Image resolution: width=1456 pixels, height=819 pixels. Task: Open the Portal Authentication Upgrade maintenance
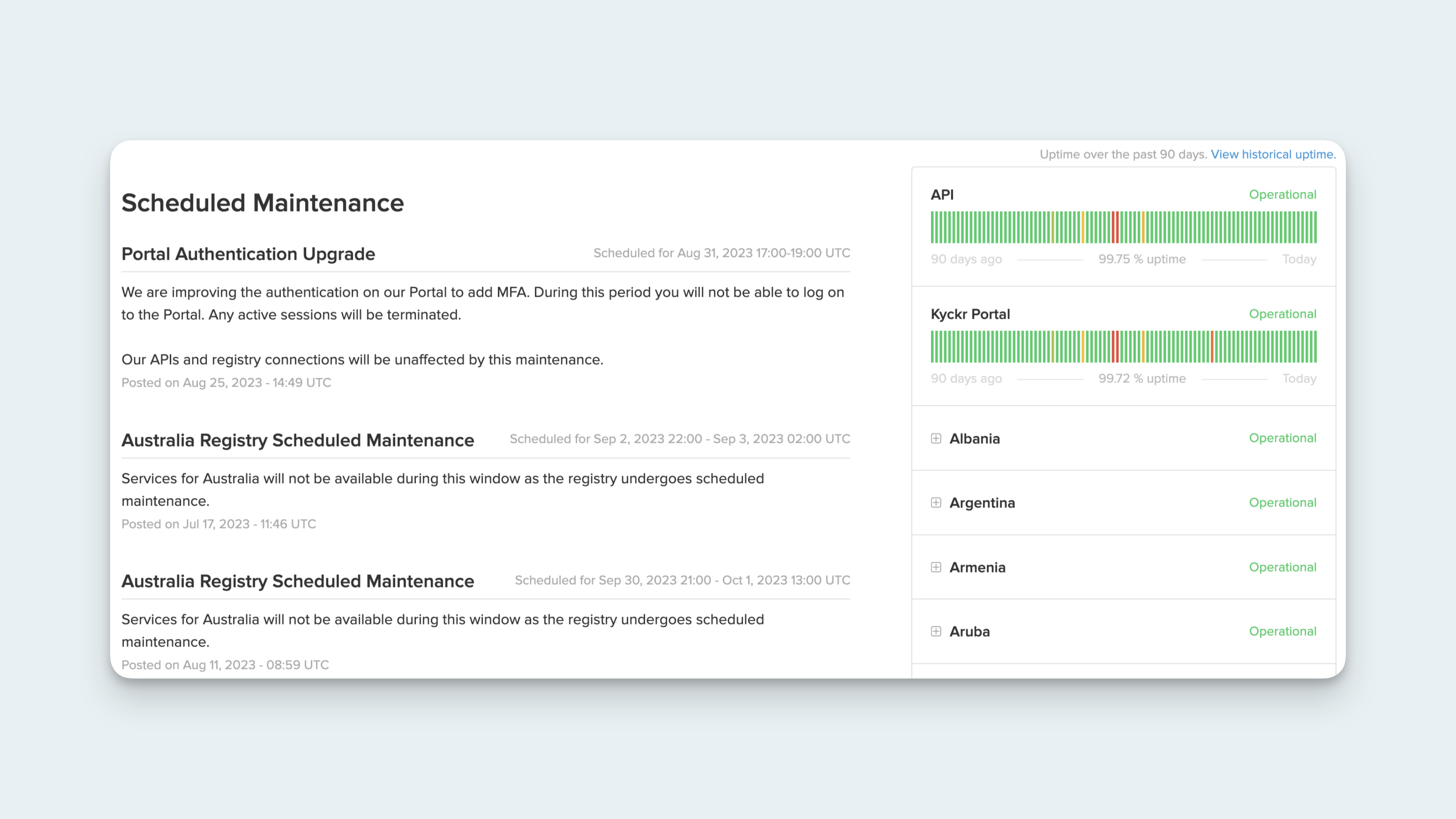(x=248, y=254)
